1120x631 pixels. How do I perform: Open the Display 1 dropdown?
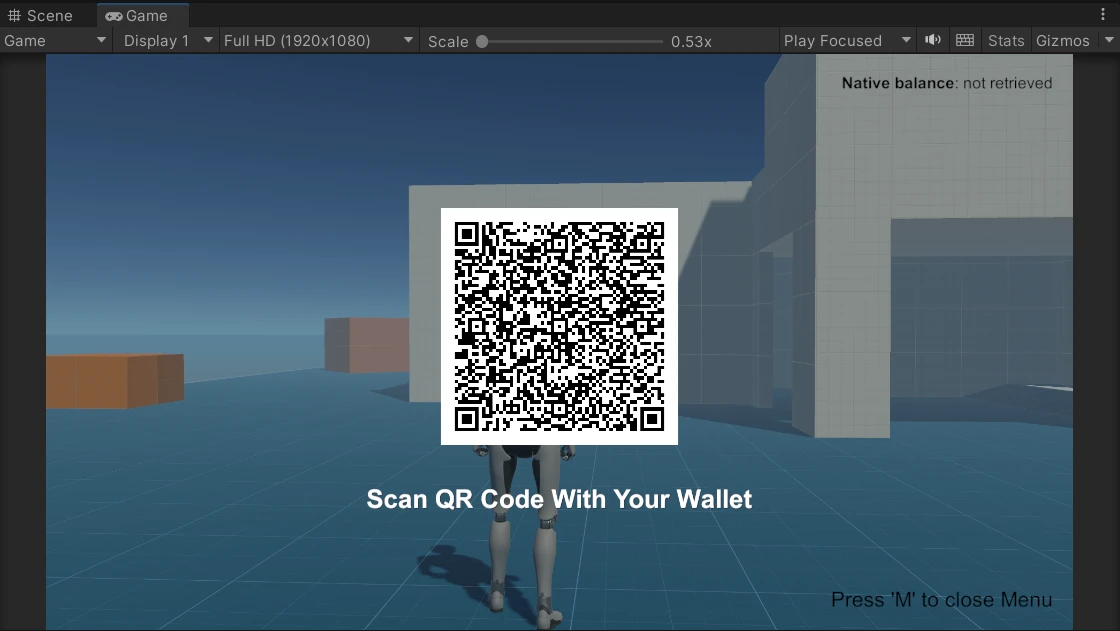click(x=167, y=40)
